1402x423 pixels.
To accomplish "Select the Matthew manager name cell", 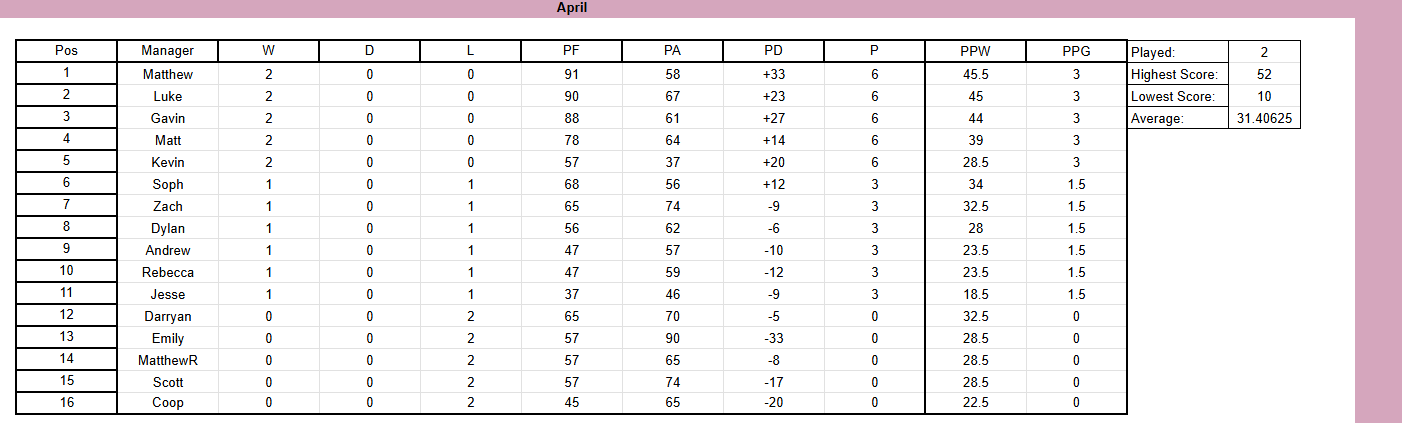I will 167,74.
